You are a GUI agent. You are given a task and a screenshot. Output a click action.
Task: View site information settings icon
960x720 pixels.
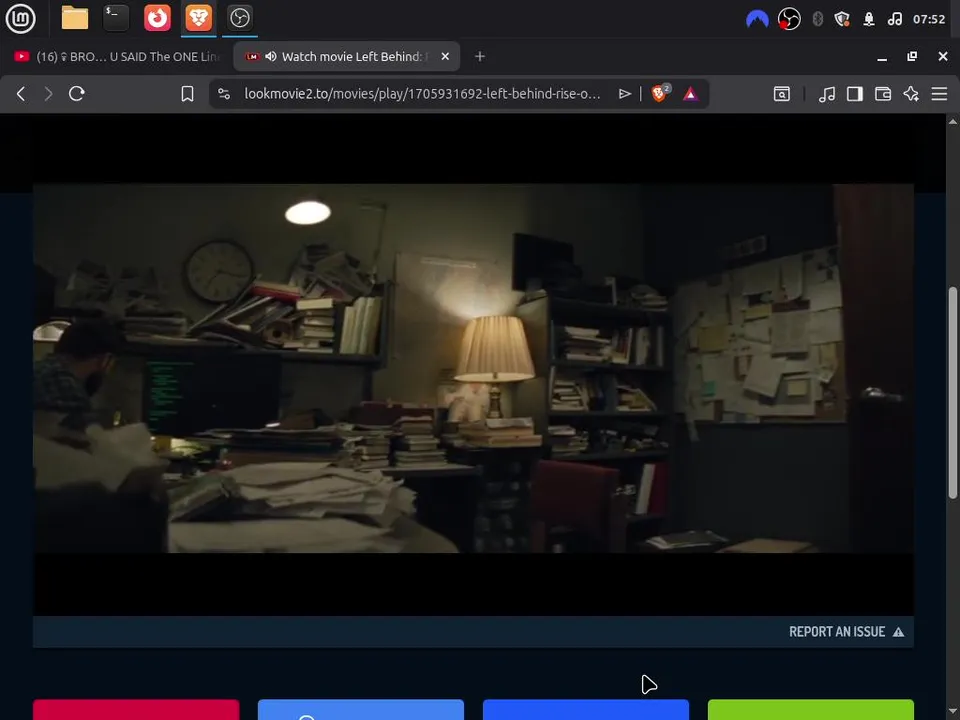click(x=224, y=94)
